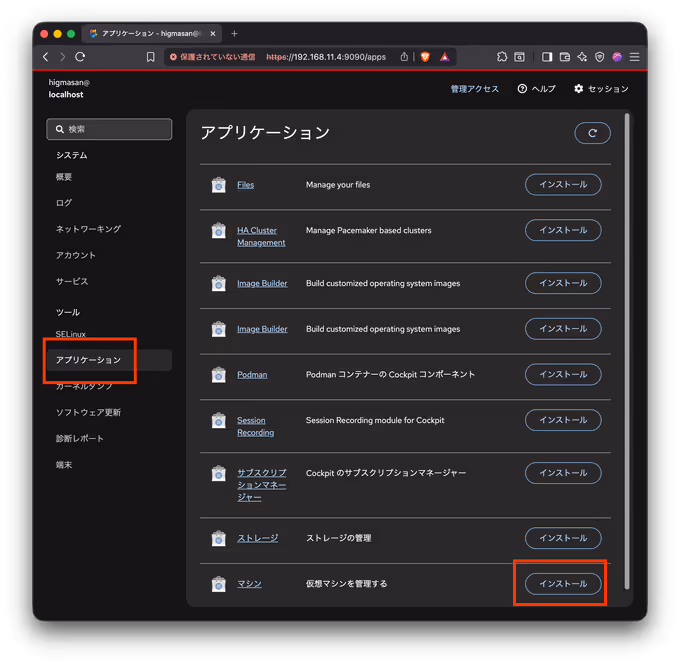Click the address bar URL

tap(326, 57)
